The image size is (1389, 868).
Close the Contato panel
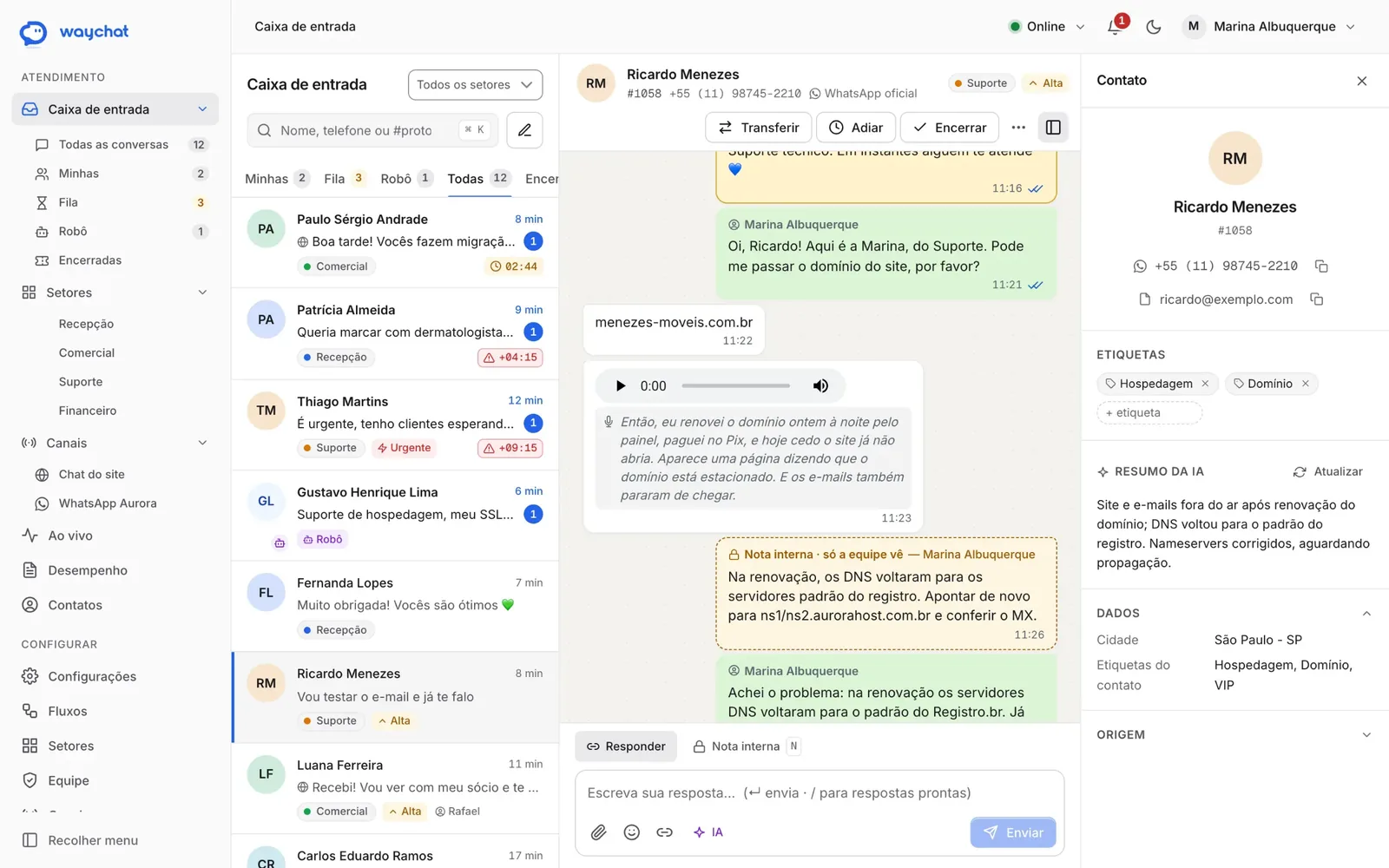point(1361,81)
